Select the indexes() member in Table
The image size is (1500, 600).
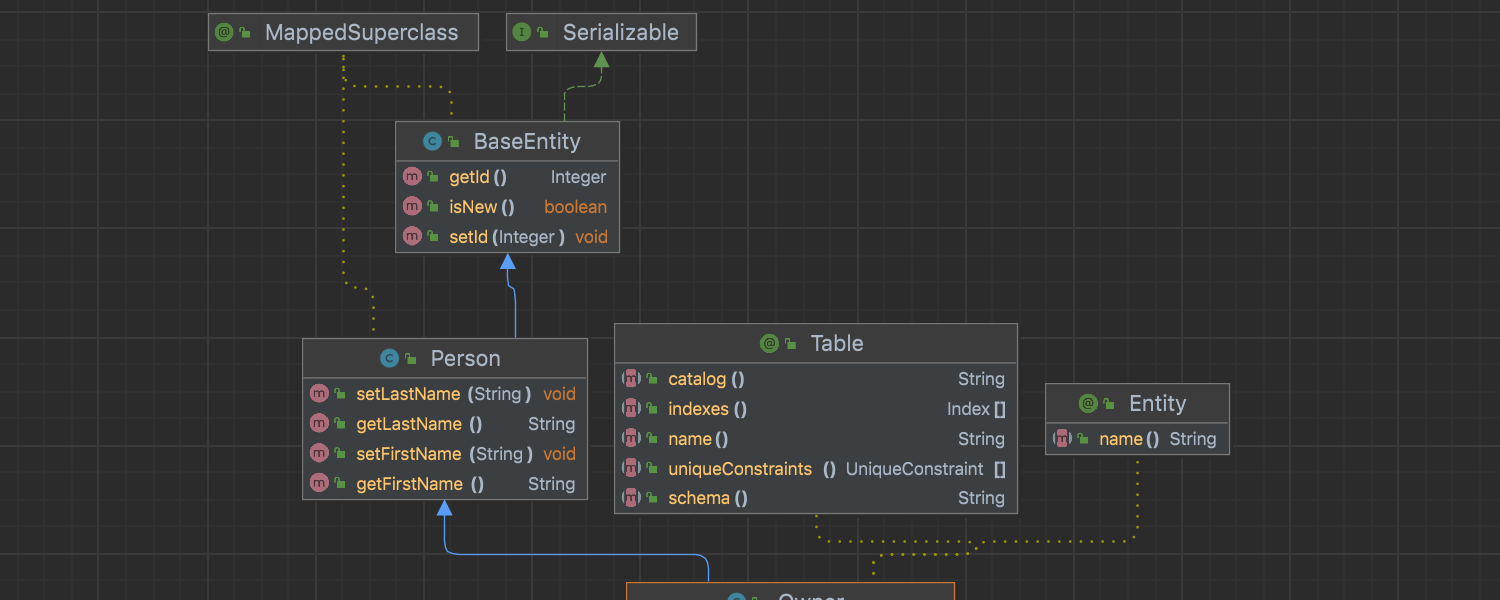tap(707, 409)
